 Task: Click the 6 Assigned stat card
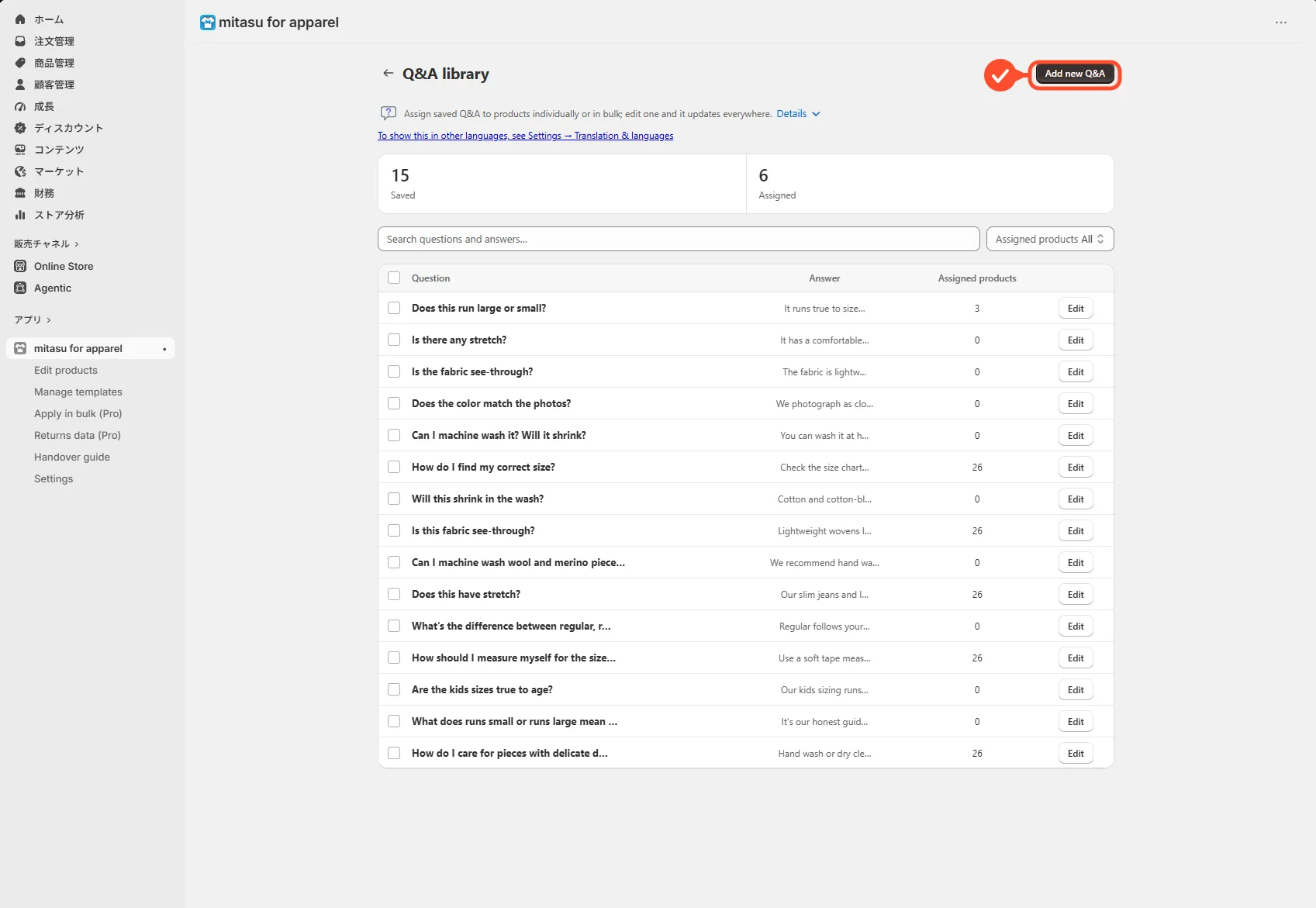pyautogui.click(x=930, y=184)
